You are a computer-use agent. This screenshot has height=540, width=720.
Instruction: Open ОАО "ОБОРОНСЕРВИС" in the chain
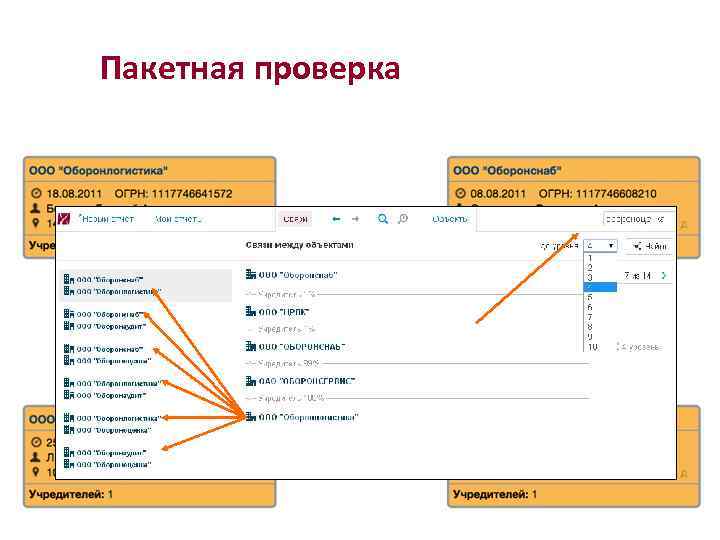pos(307,381)
